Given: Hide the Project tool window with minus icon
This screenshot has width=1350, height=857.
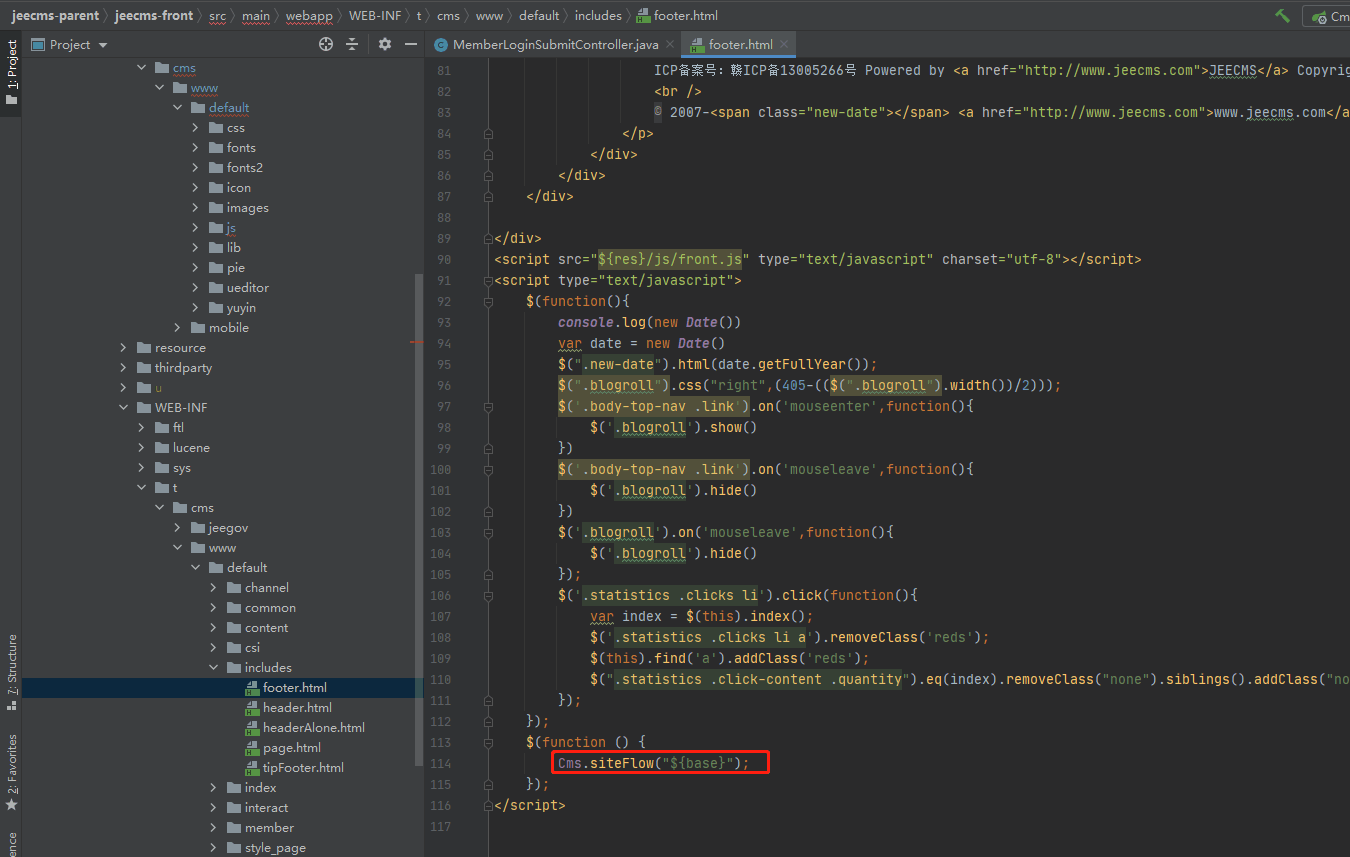Looking at the screenshot, I should [x=410, y=44].
